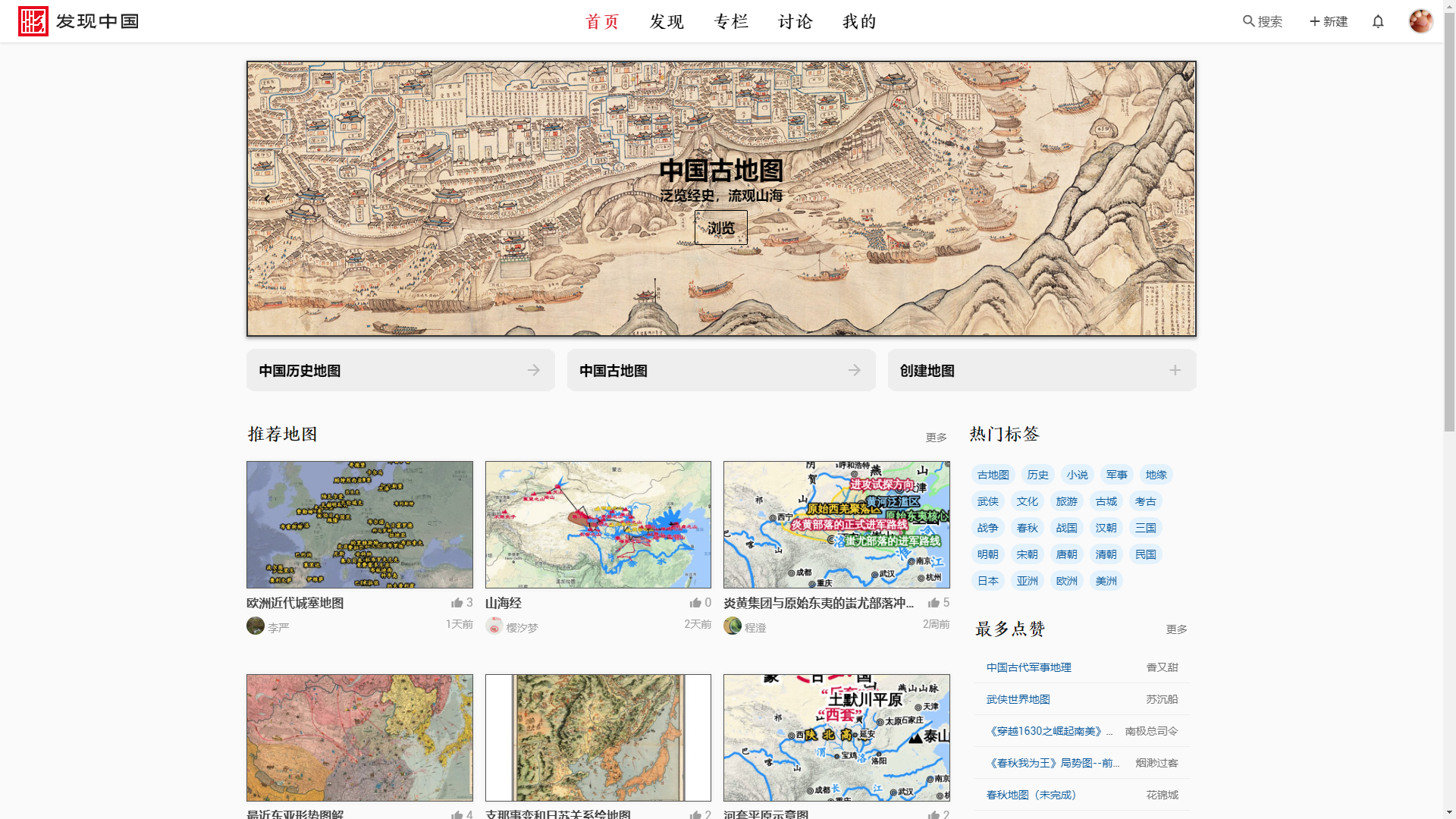Click 樱汐梦 author avatar
Screen dimensions: 1456x819
(494, 626)
